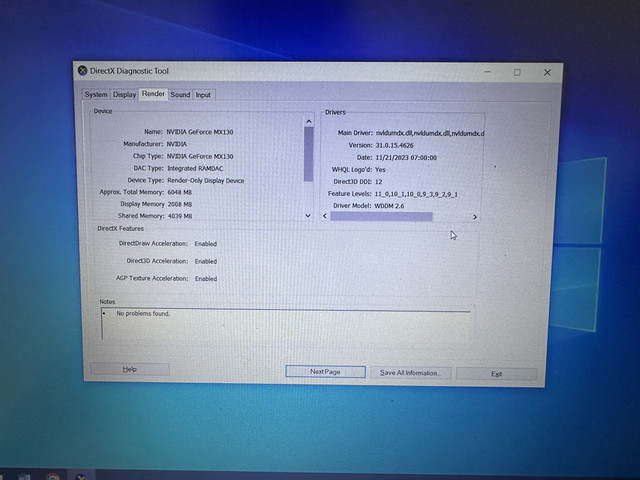
Task: Click Direct3D DDI value 12
Action: [x=378, y=182]
